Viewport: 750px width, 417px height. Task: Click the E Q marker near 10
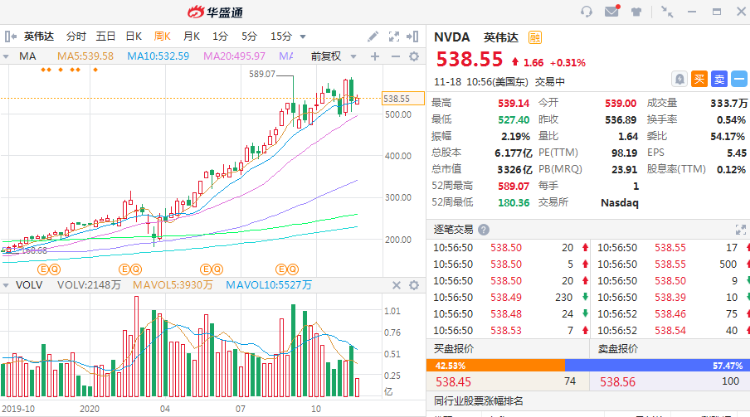pyautogui.click(x=287, y=270)
